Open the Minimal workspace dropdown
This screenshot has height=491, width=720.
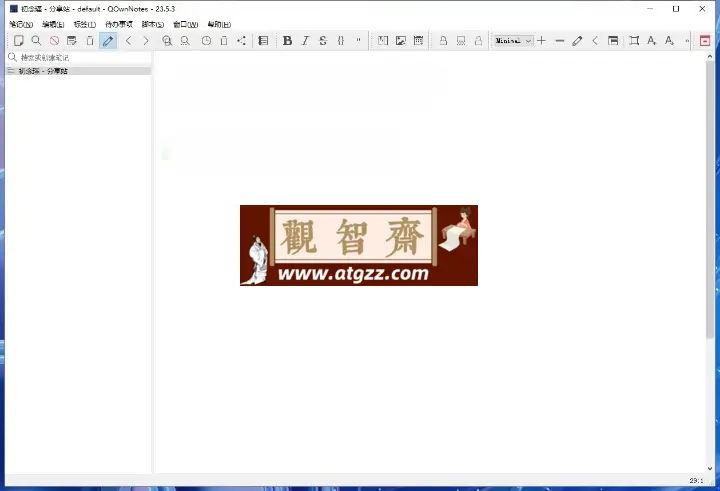(x=513, y=41)
